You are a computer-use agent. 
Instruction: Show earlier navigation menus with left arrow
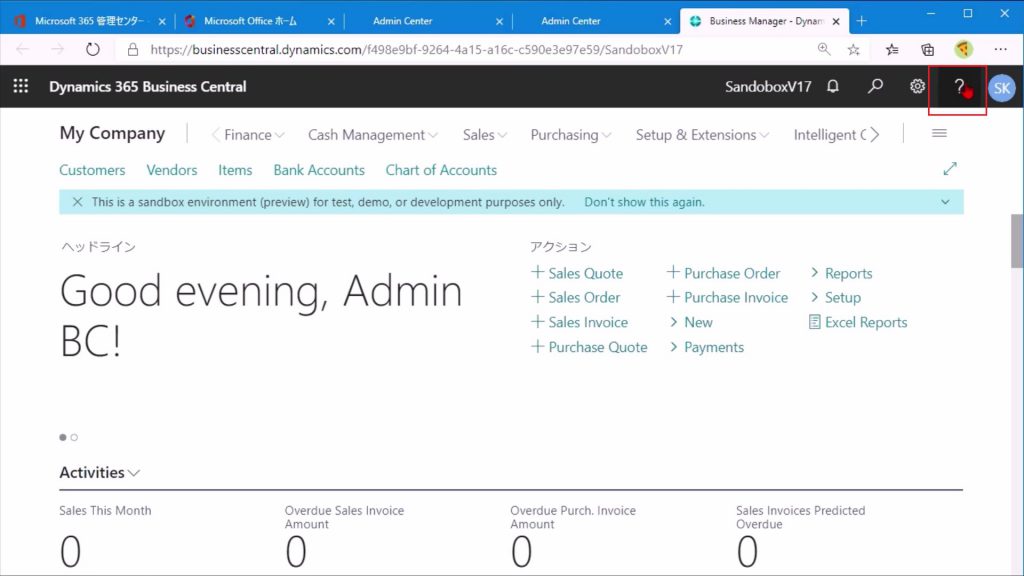pyautogui.click(x=216, y=135)
